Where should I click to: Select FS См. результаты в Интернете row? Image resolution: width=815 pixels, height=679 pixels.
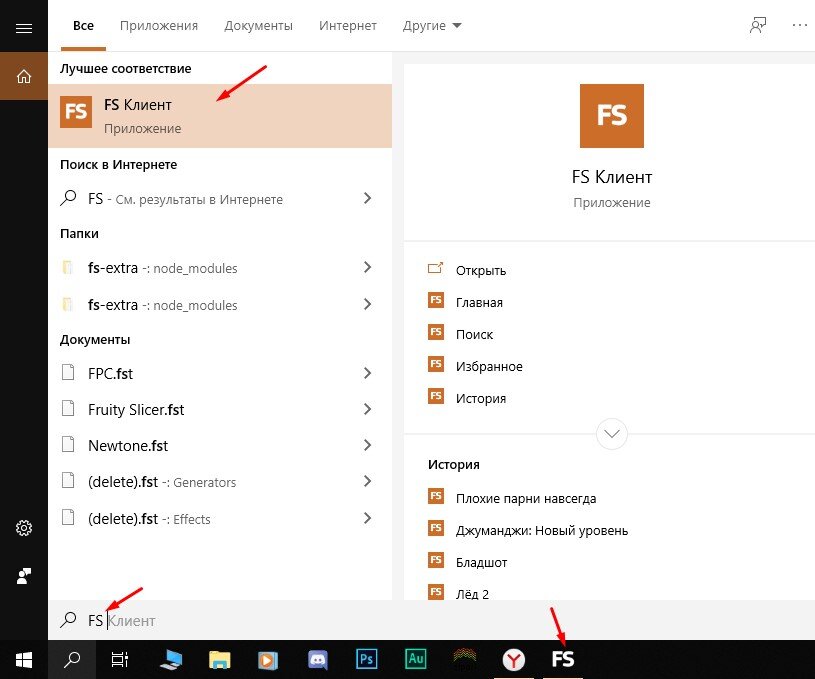pyautogui.click(x=220, y=199)
